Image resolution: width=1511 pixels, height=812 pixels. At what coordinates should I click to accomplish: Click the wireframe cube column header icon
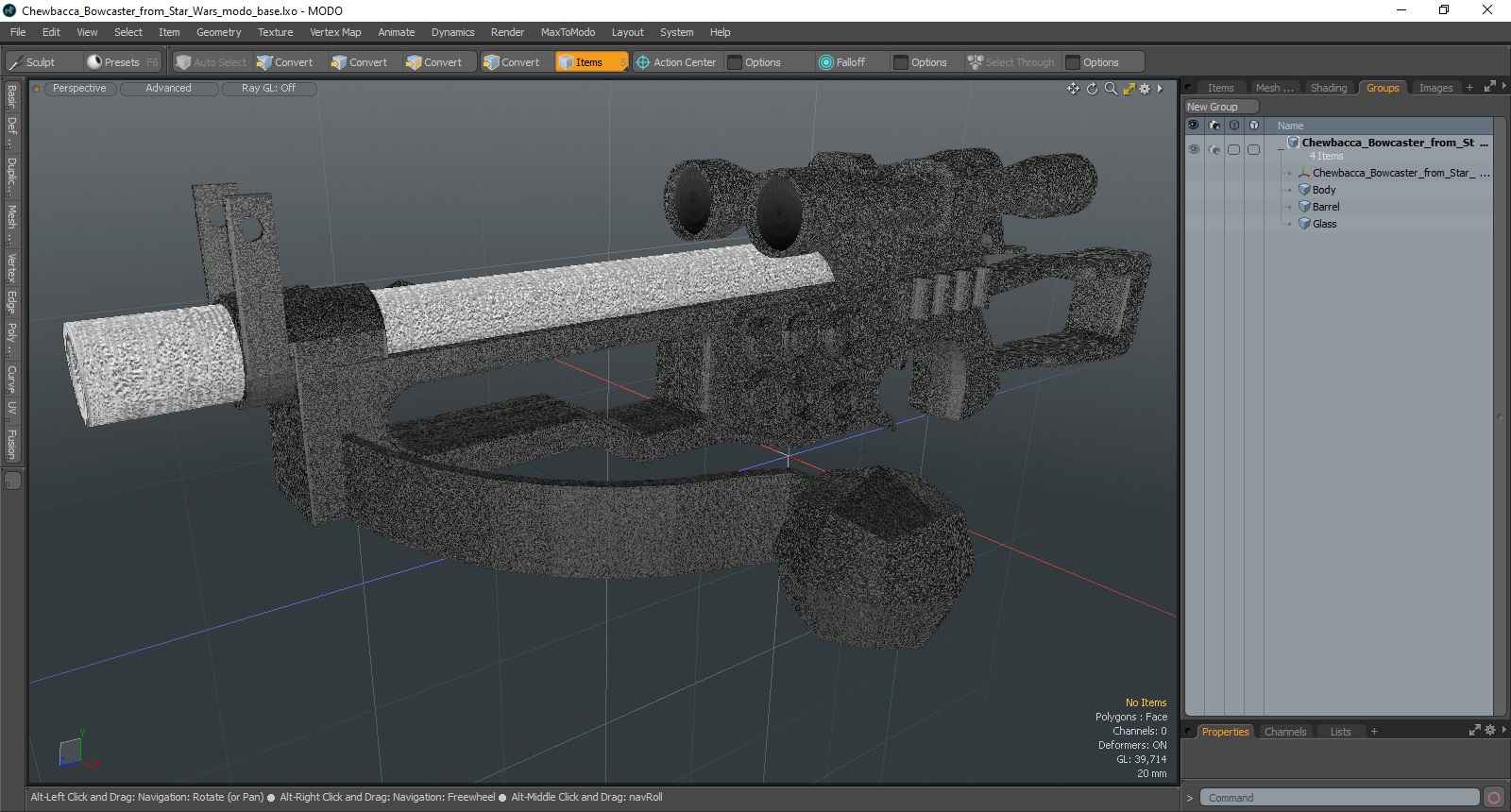(x=1234, y=126)
